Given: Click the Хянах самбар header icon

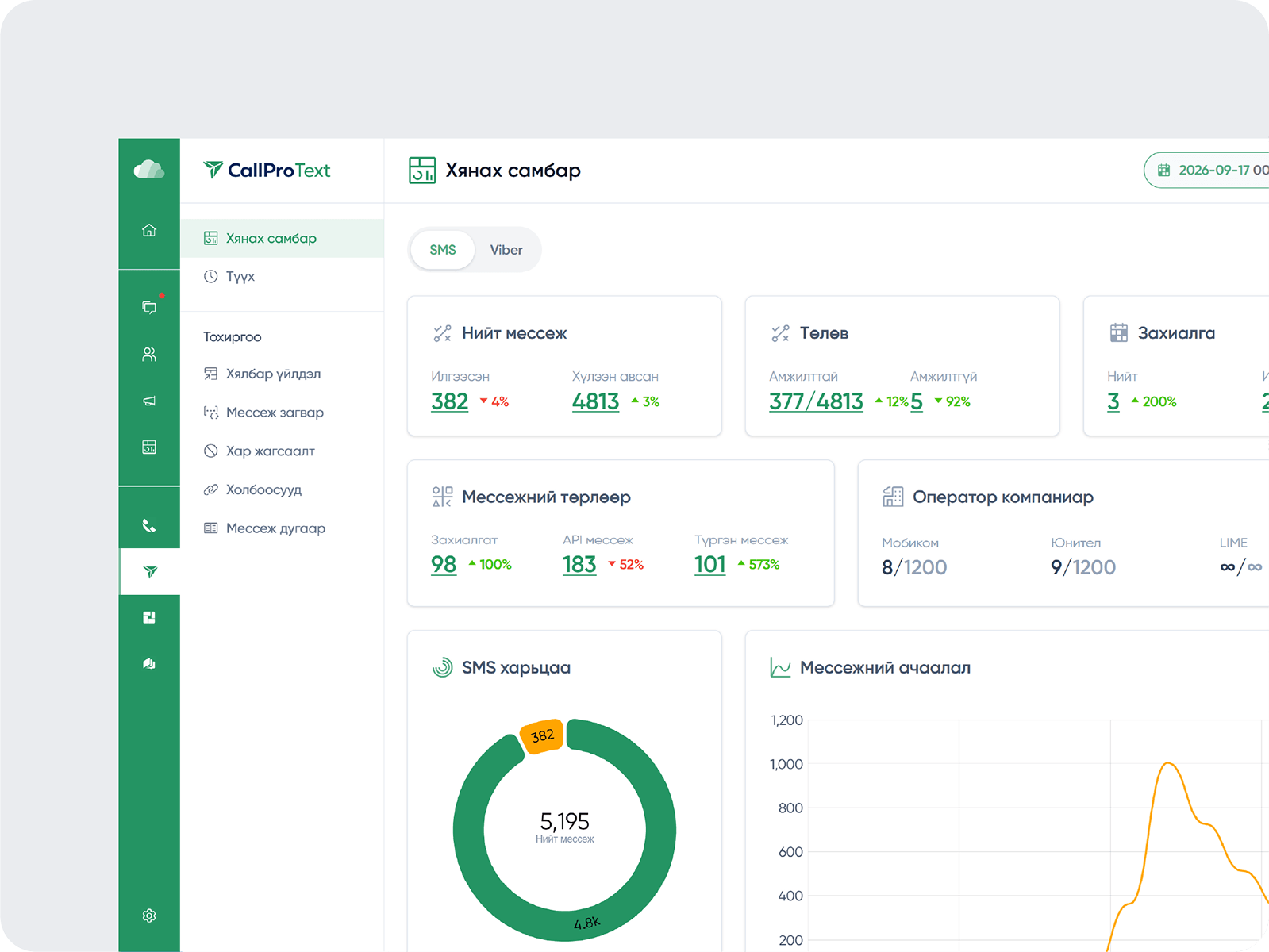Looking at the screenshot, I should pos(422,170).
